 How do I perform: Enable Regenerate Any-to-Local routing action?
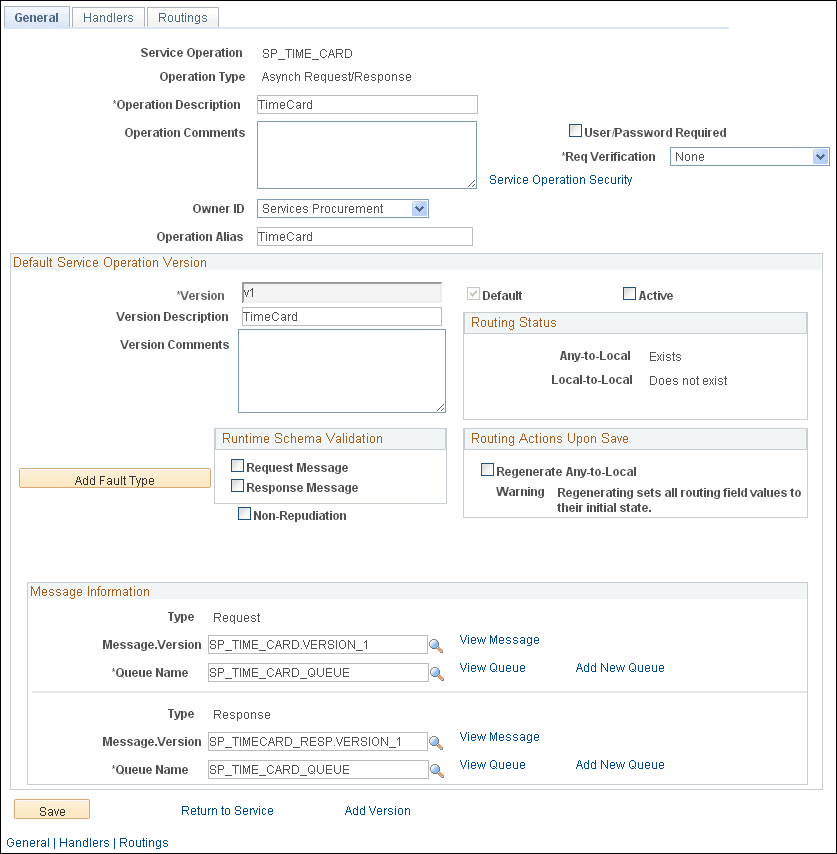(x=488, y=469)
